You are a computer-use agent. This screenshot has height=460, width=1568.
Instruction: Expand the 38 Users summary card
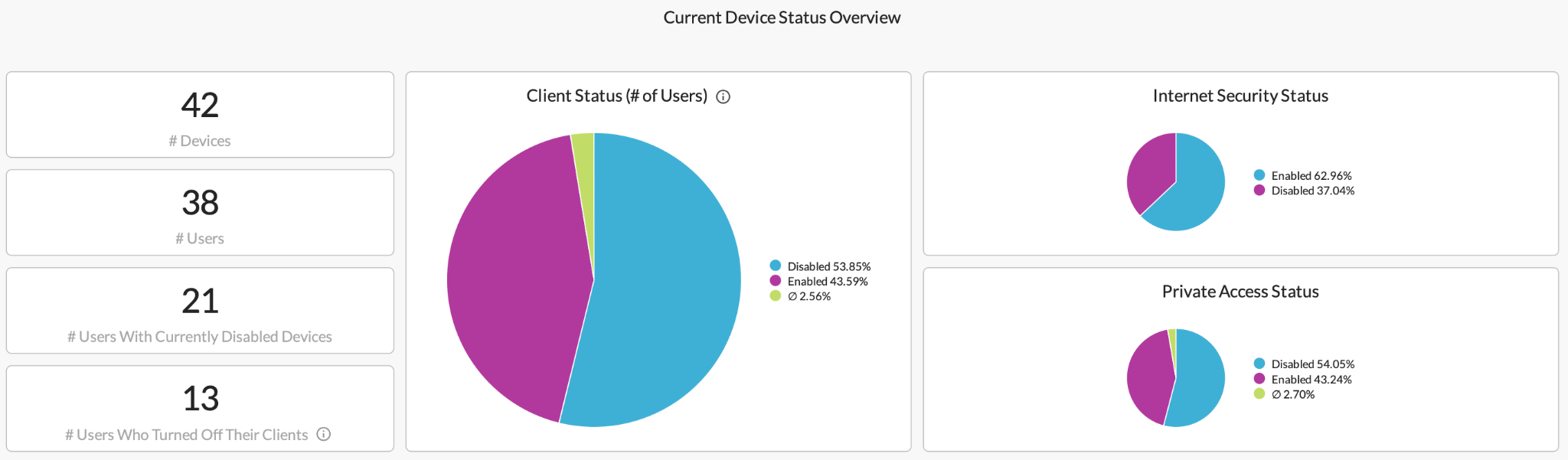[x=200, y=213]
